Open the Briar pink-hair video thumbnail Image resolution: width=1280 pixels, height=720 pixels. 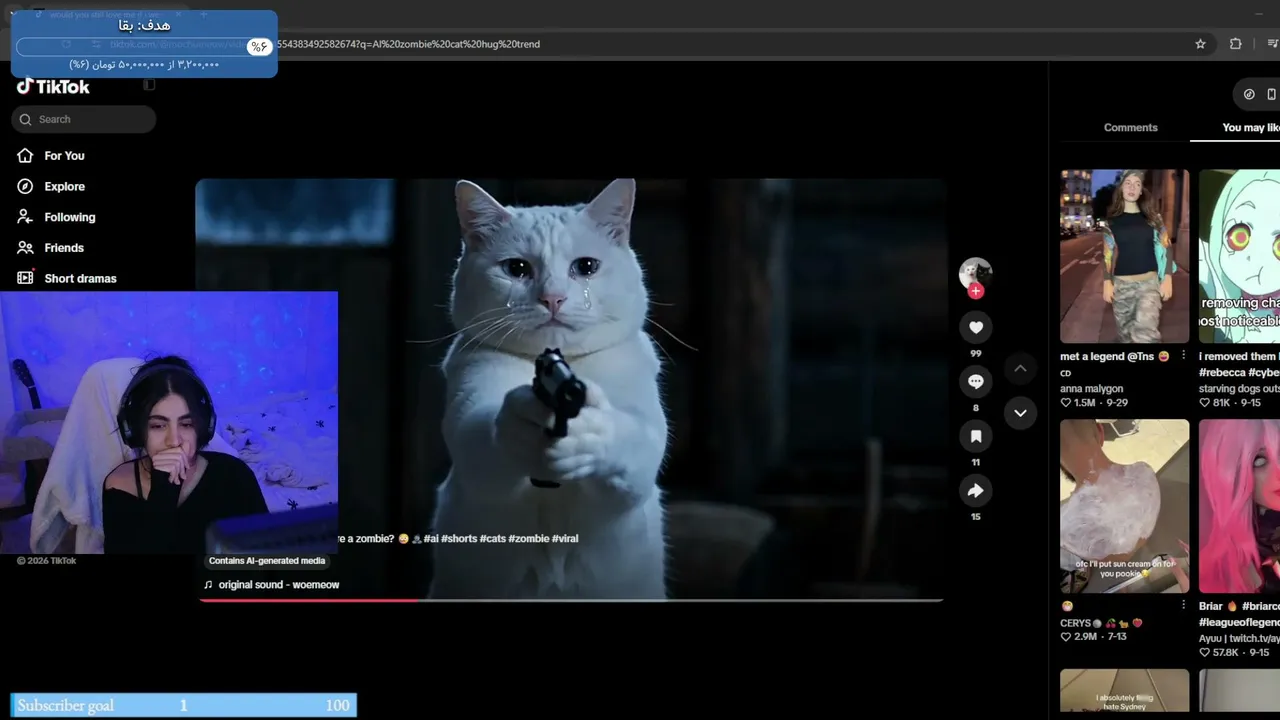(1239, 506)
